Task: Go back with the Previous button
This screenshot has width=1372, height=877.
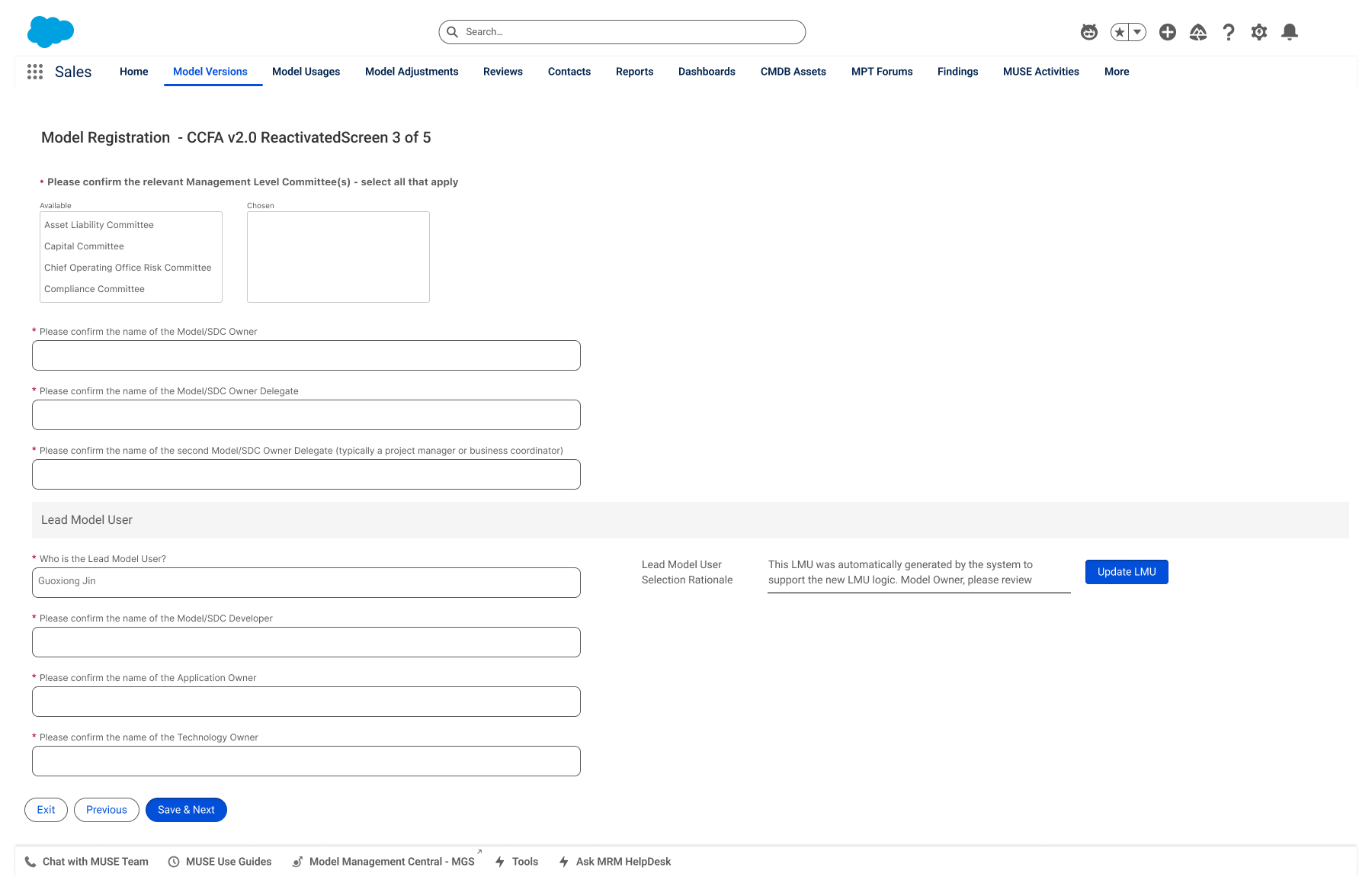Action: pyautogui.click(x=107, y=810)
